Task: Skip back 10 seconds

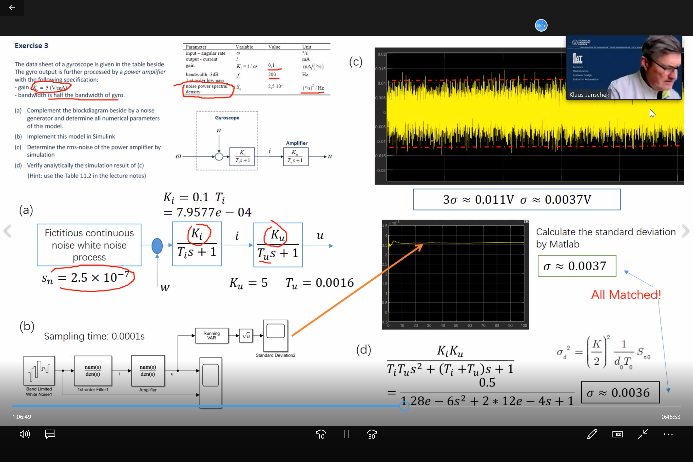Action: click(320, 435)
